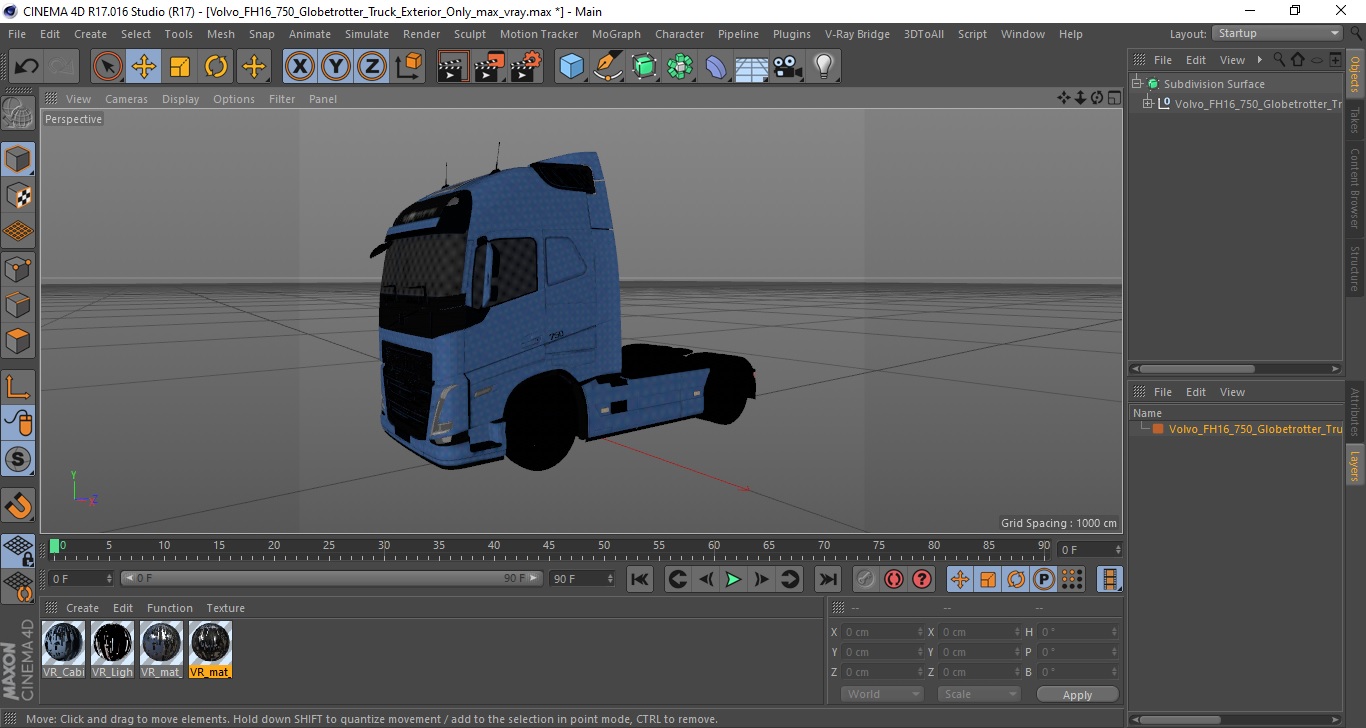Select the Move tool in top toolbar

click(144, 67)
